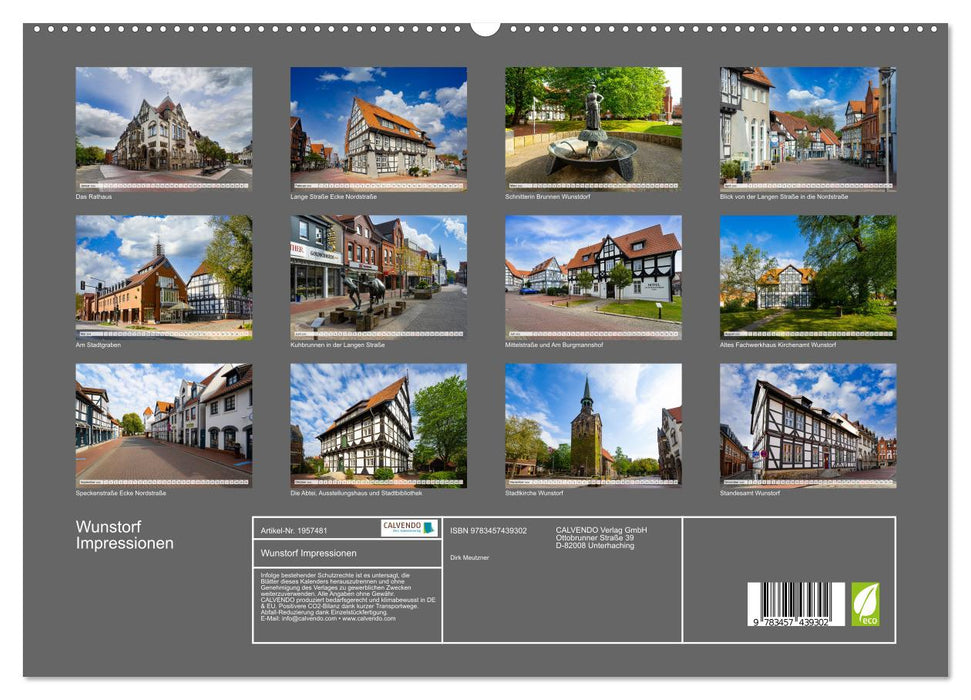971x700 pixels.
Task: Open the ISBN 9783457439302 details
Action: 489,532
